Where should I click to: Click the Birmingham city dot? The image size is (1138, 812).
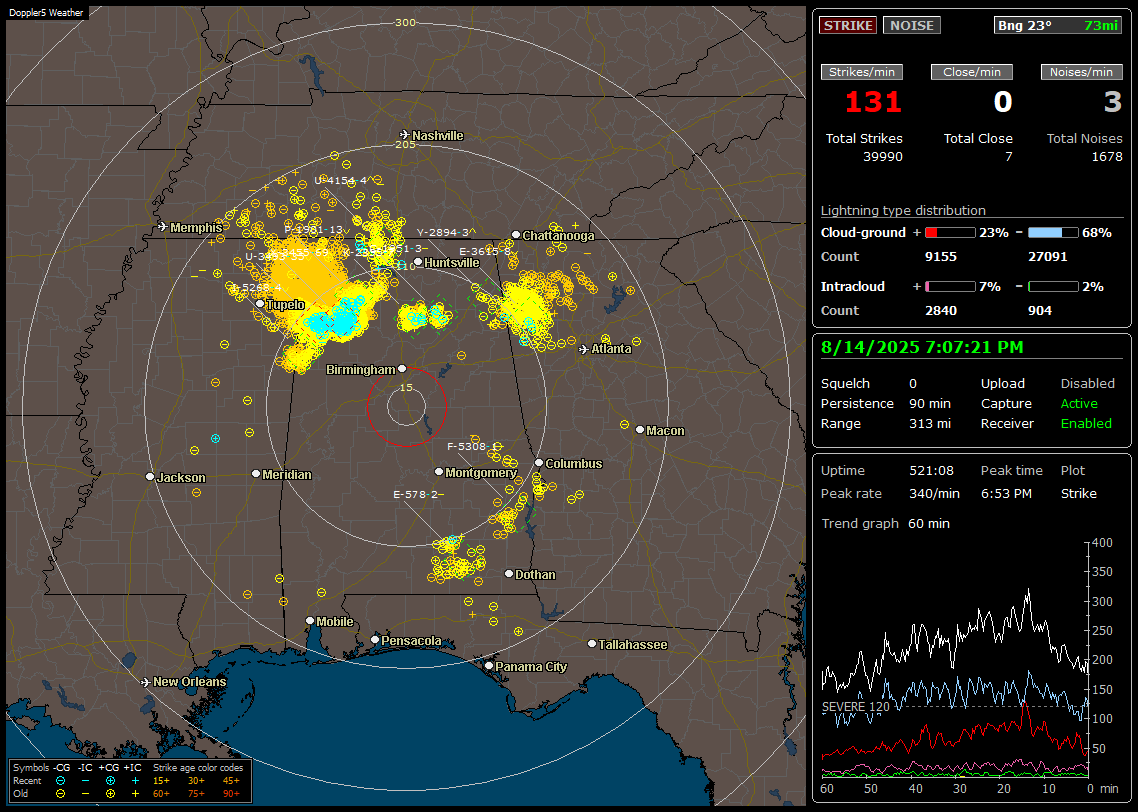pos(402,369)
